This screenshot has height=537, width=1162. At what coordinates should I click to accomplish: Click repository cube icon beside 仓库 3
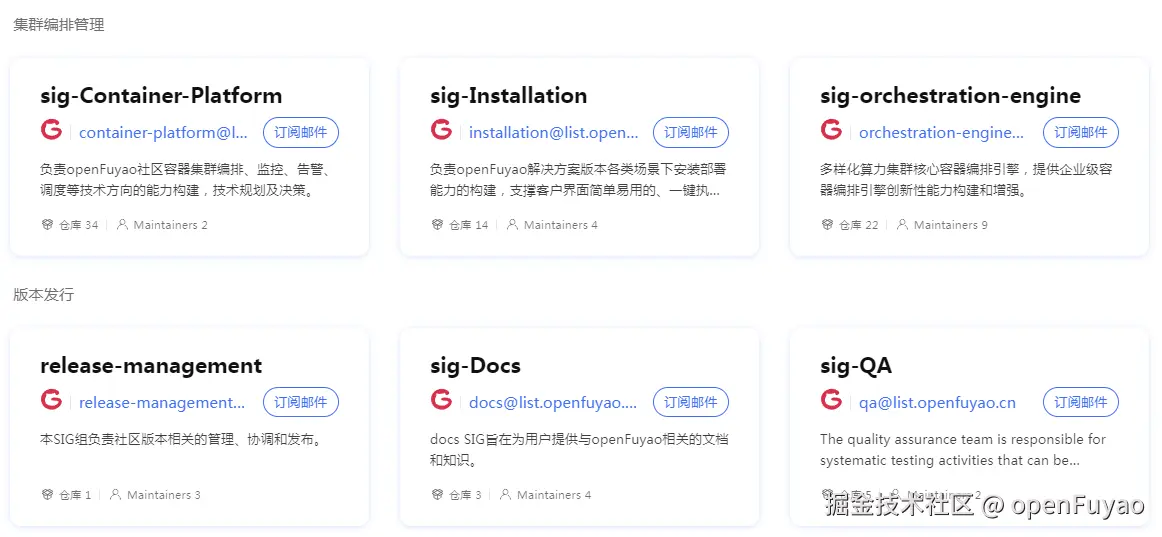point(436,494)
